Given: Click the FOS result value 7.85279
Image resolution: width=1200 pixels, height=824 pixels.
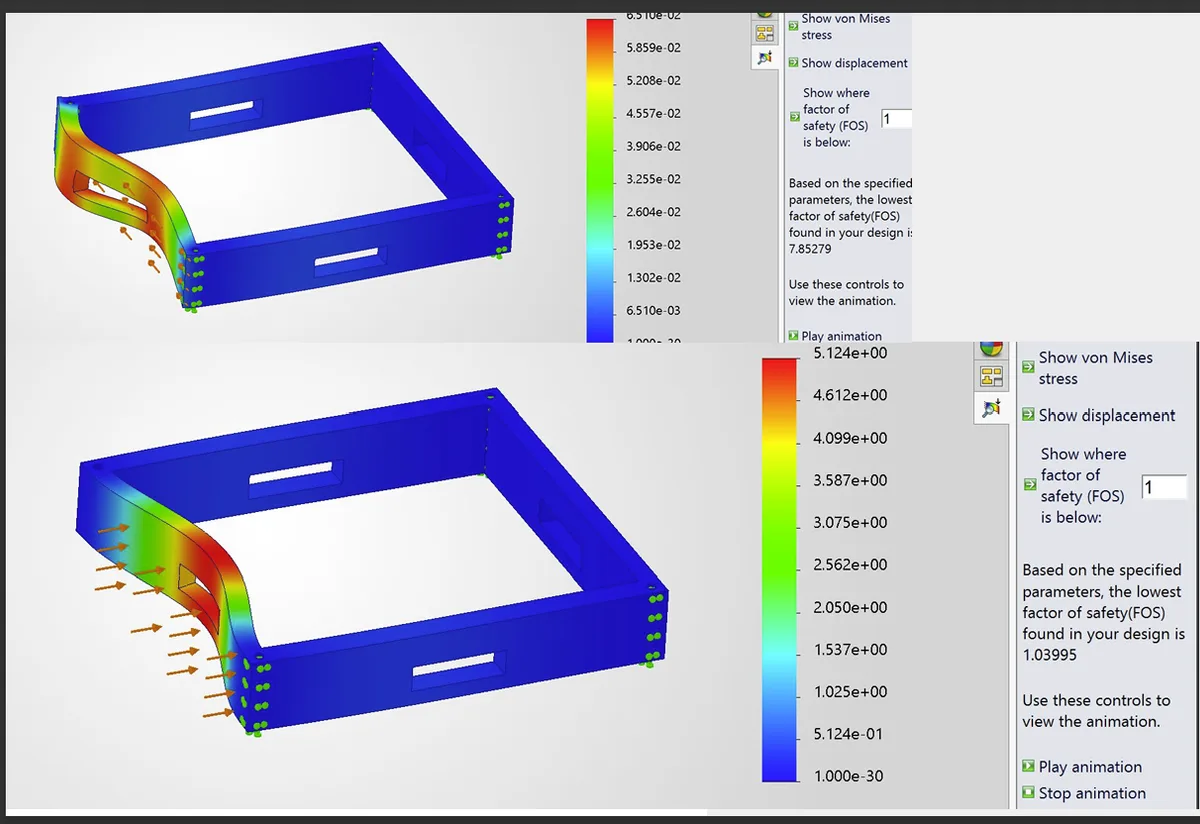Looking at the screenshot, I should [x=810, y=248].
